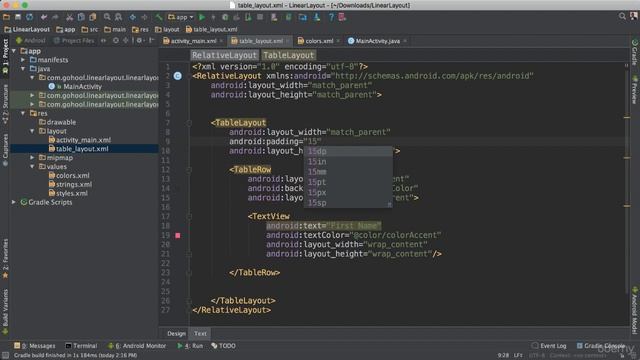Viewport: 640px width, 360px height.
Task: Open the Preview side panel
Action: [634, 90]
